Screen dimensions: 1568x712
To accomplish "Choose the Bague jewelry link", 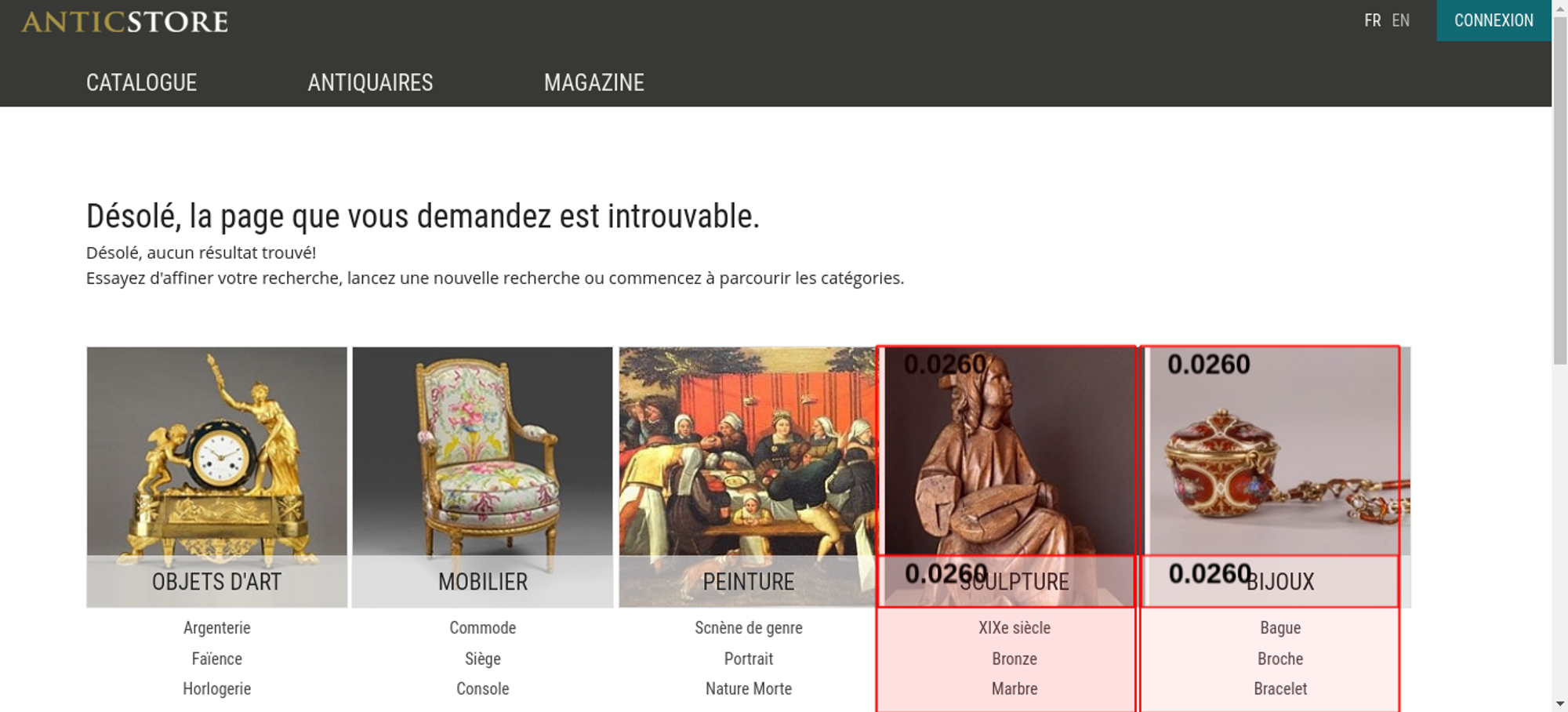I will [x=1280, y=627].
